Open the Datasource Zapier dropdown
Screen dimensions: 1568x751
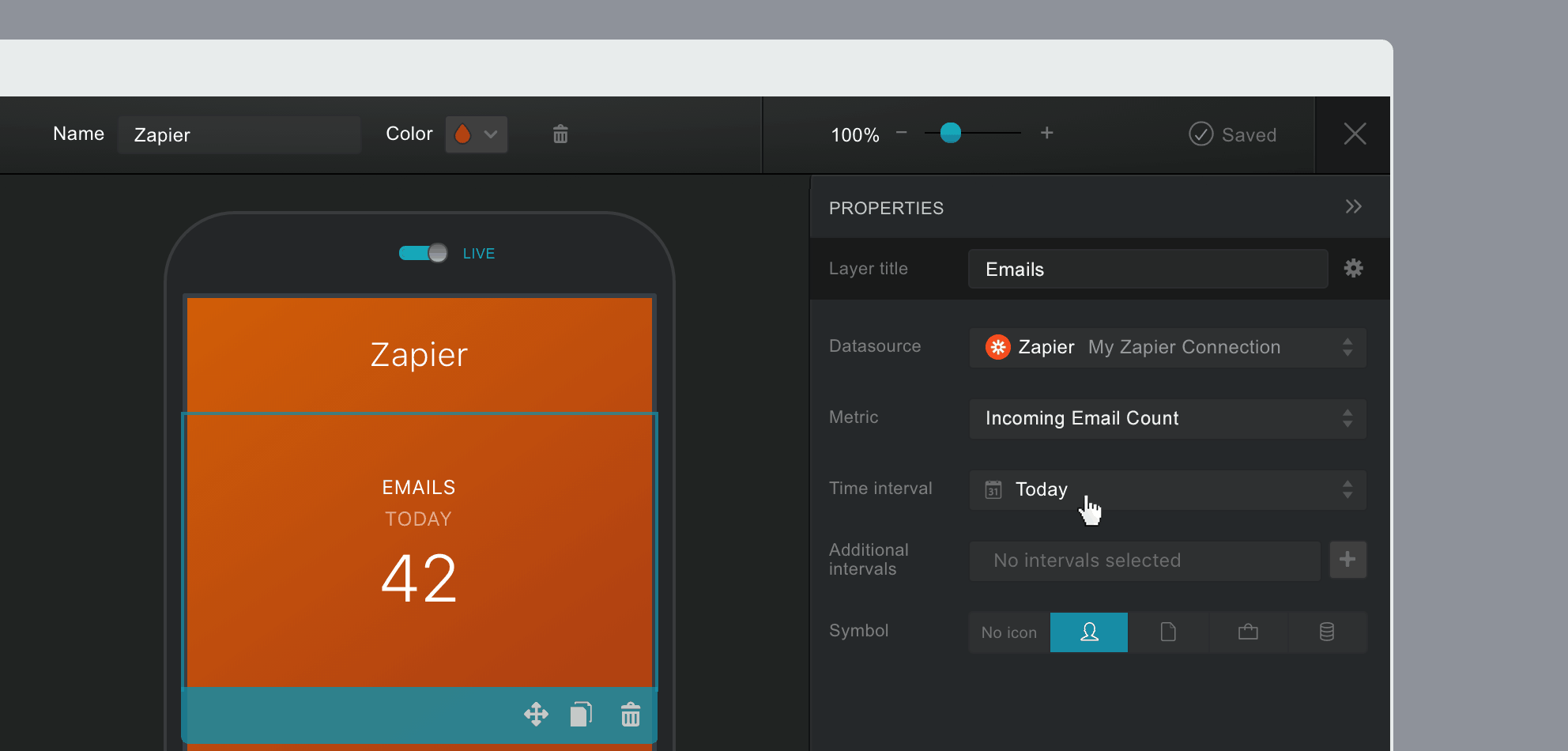click(x=1167, y=347)
